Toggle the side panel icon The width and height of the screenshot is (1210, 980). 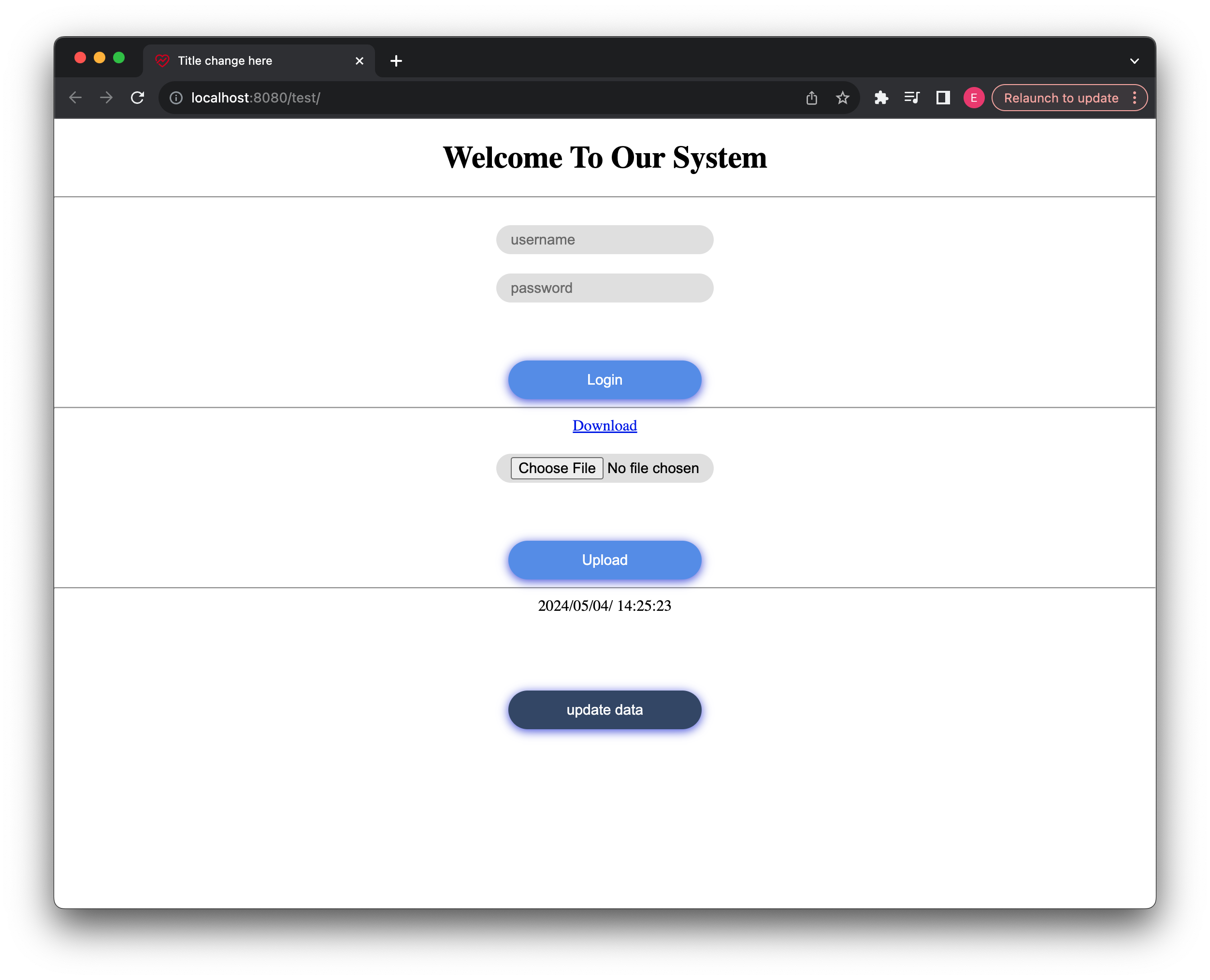click(943, 98)
